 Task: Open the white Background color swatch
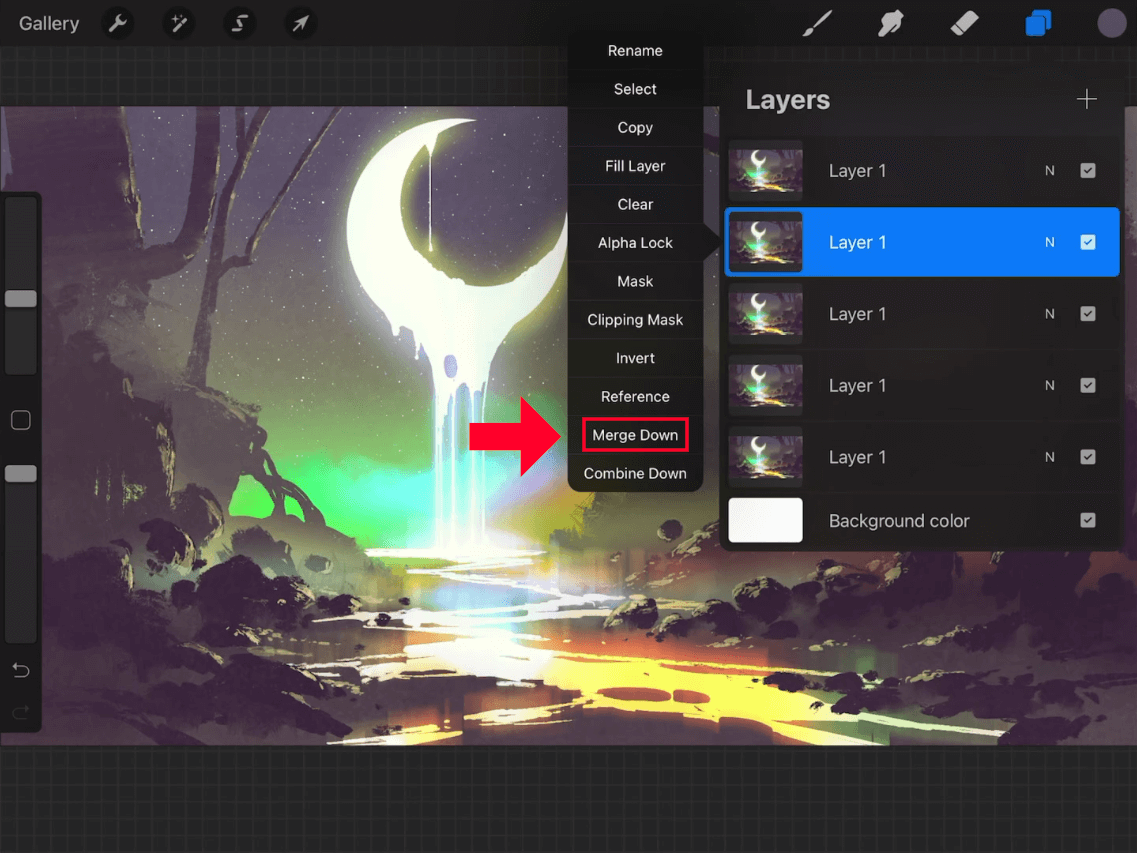click(765, 520)
